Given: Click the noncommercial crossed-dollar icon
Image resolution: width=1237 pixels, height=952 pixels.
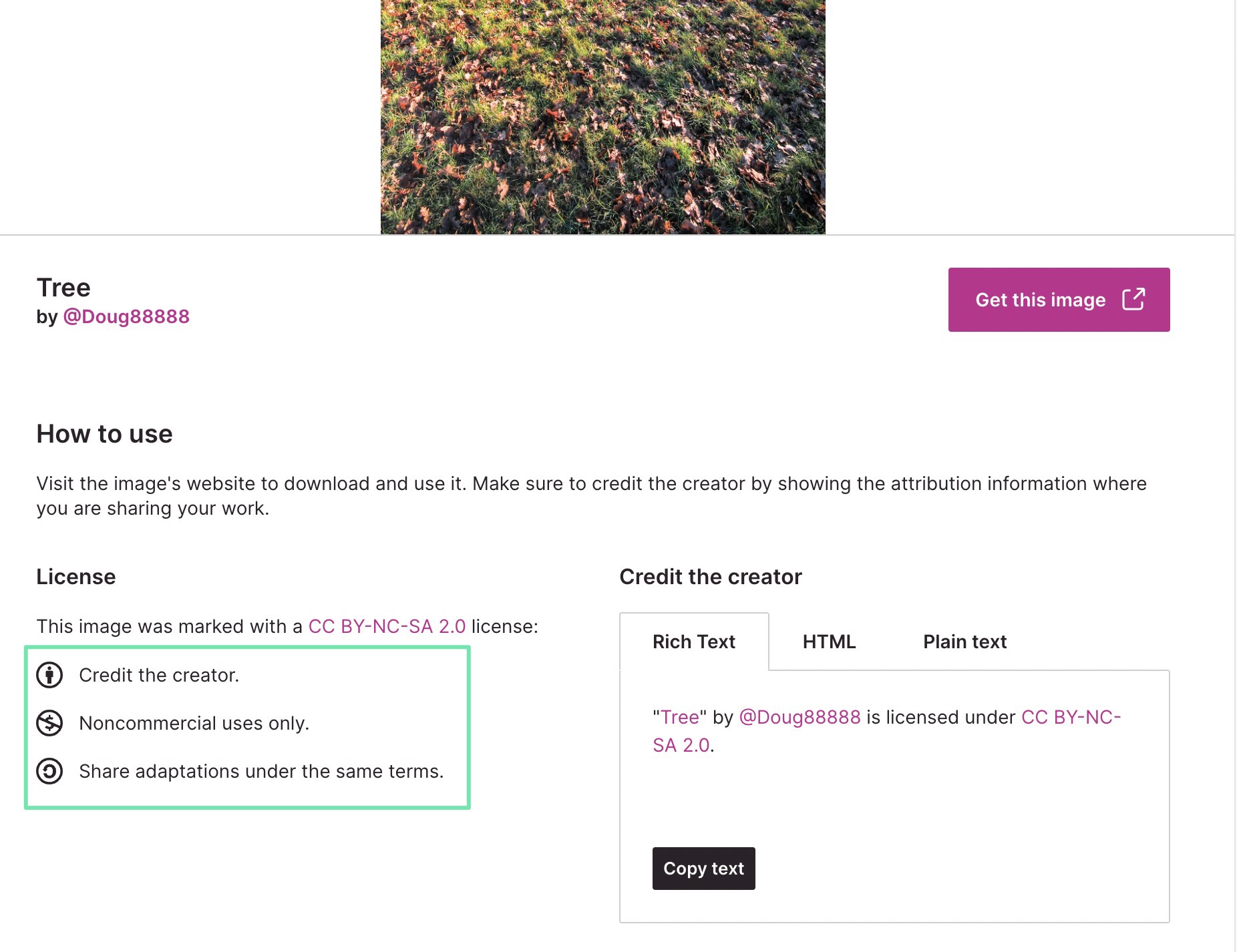Looking at the screenshot, I should click(49, 723).
